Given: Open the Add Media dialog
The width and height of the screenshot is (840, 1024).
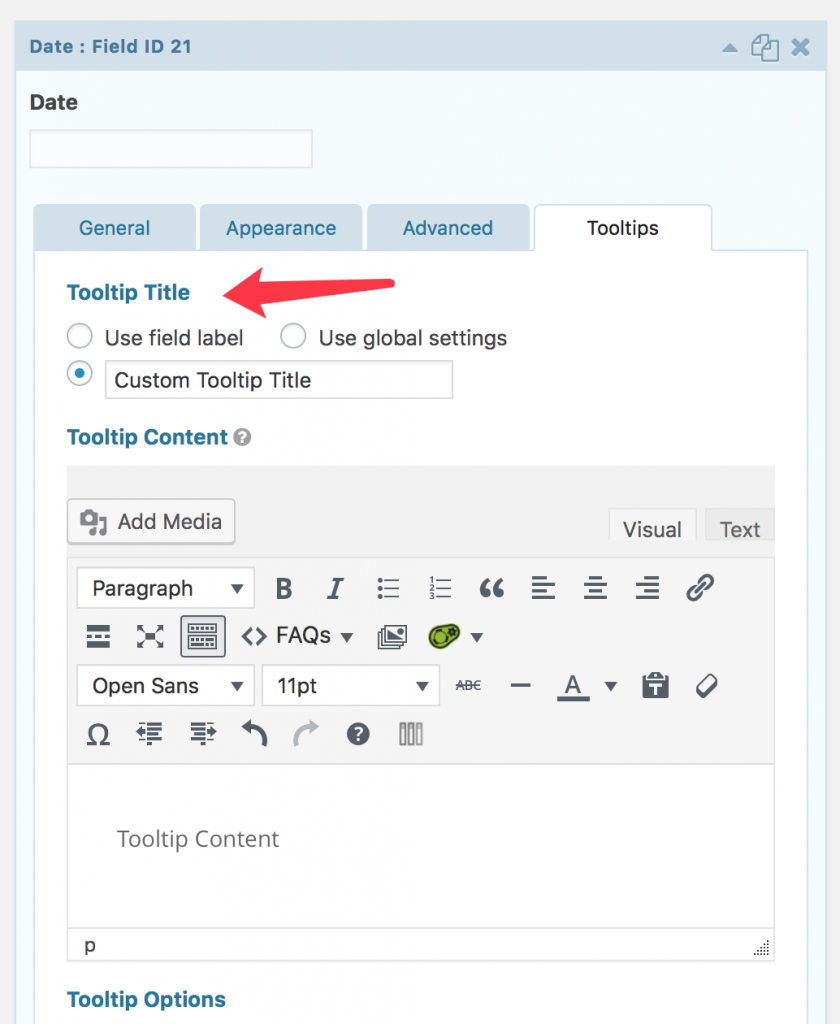Looking at the screenshot, I should (150, 521).
